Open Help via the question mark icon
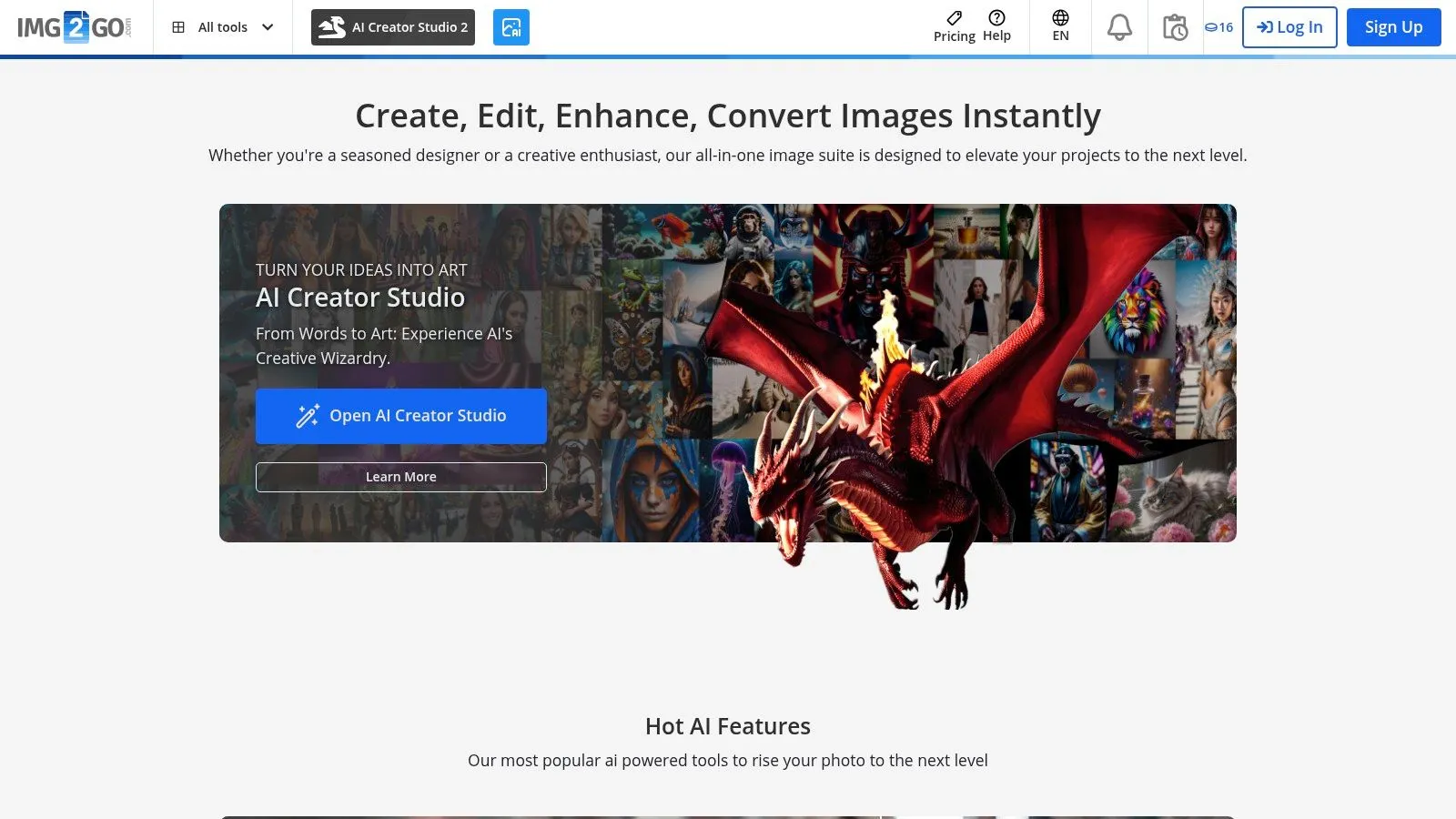 coord(997,18)
